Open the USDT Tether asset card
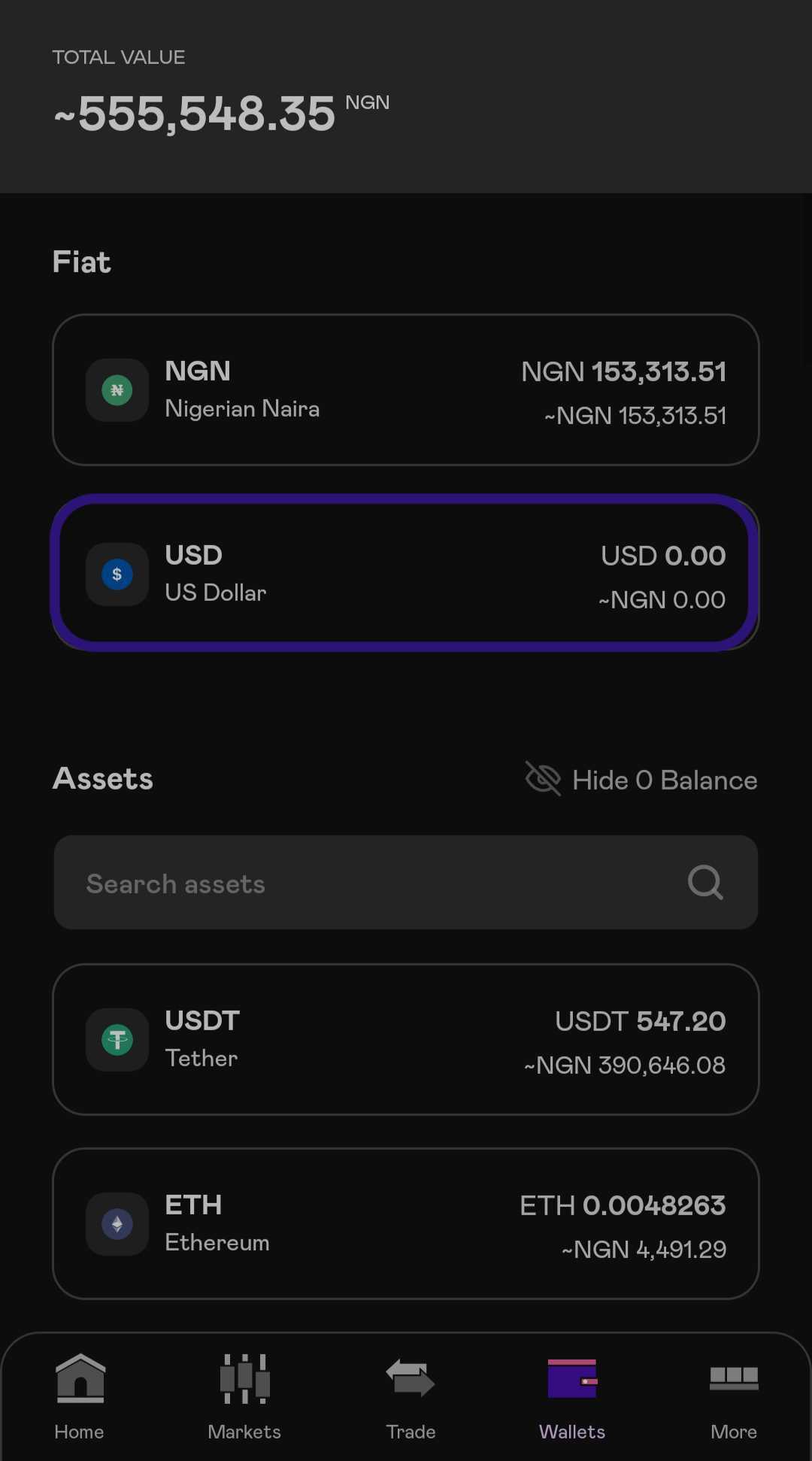Screen dimensions: 812x1461 point(406,1040)
